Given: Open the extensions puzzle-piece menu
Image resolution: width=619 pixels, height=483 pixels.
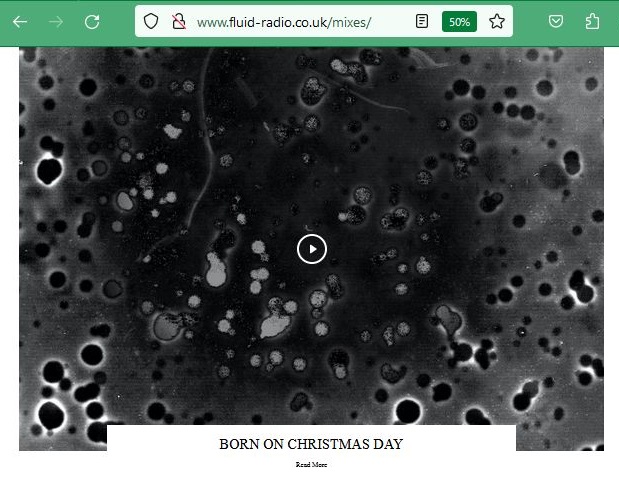Looking at the screenshot, I should 592,21.
